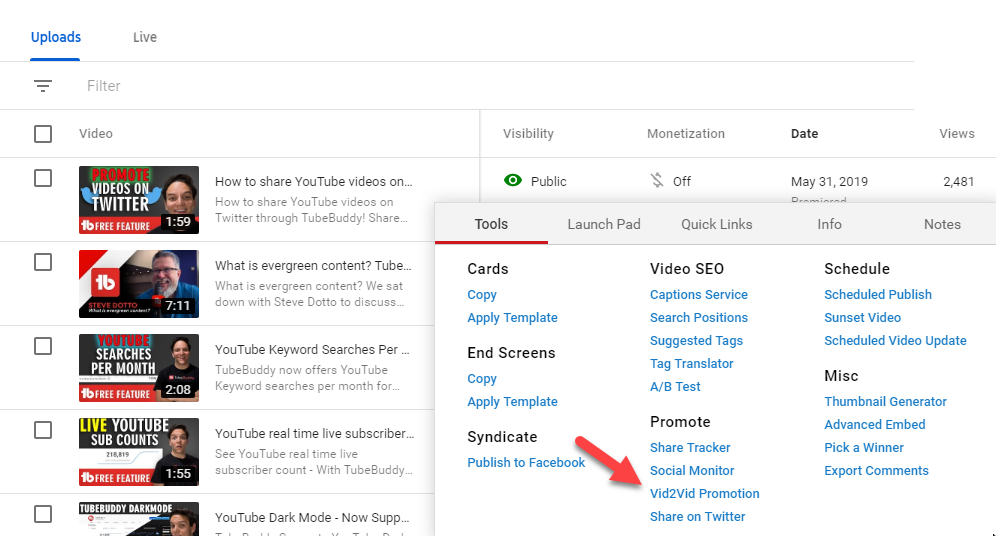Sort videos by the Date column header
996x536 pixels.
tap(804, 134)
